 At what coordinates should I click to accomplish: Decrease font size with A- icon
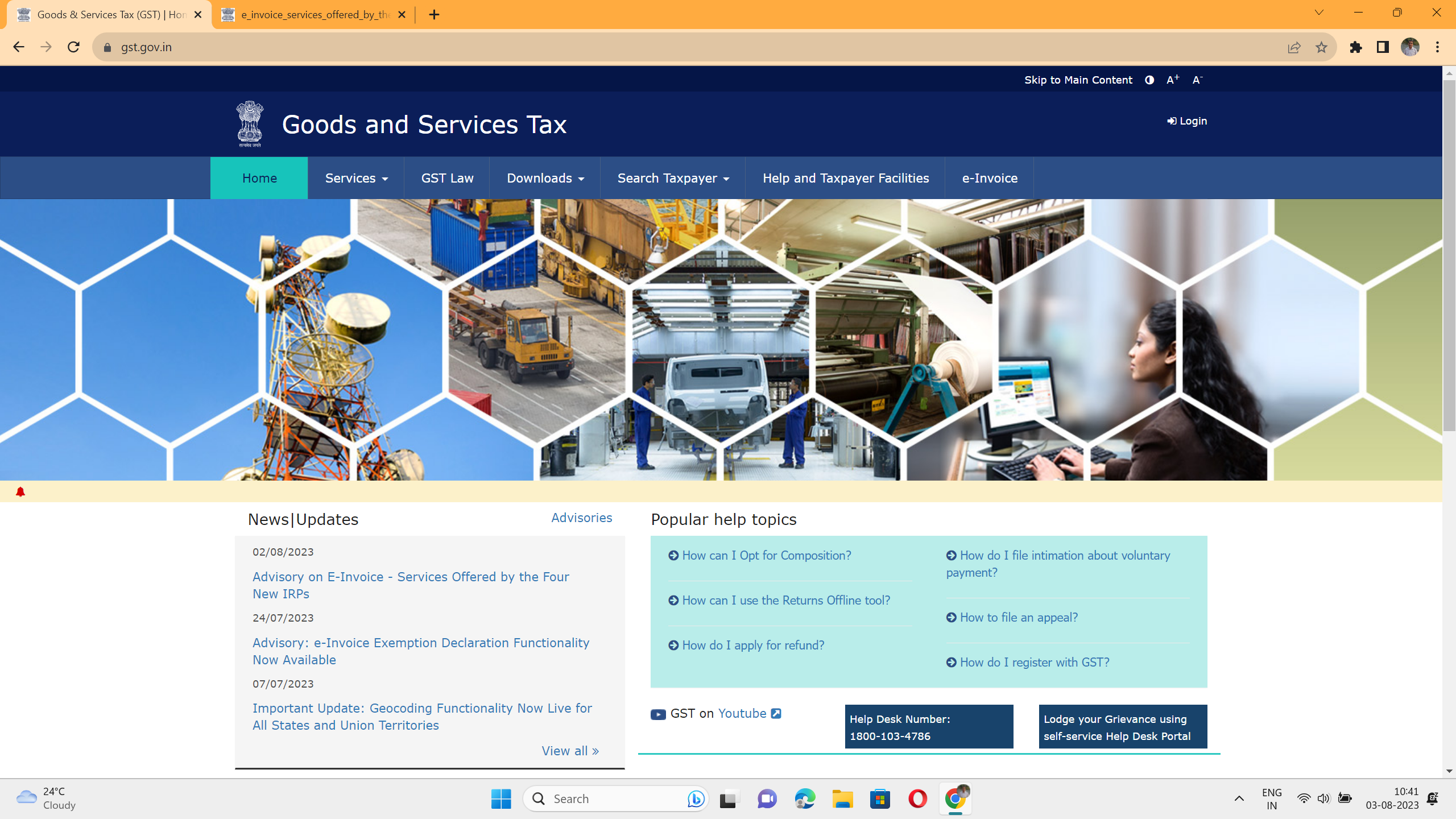click(x=1197, y=80)
